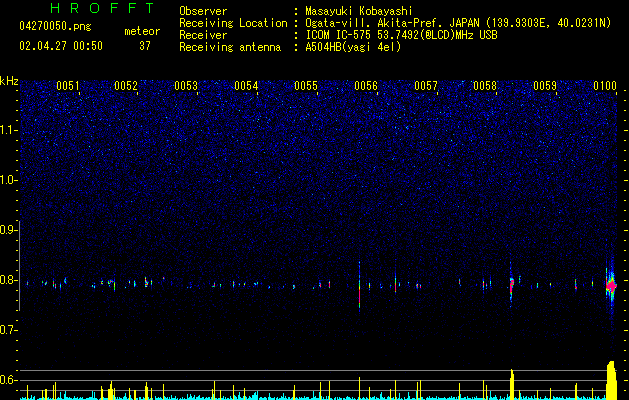Click the 0055 time marker
Viewport: 629px width, 400px height.
pos(306,86)
